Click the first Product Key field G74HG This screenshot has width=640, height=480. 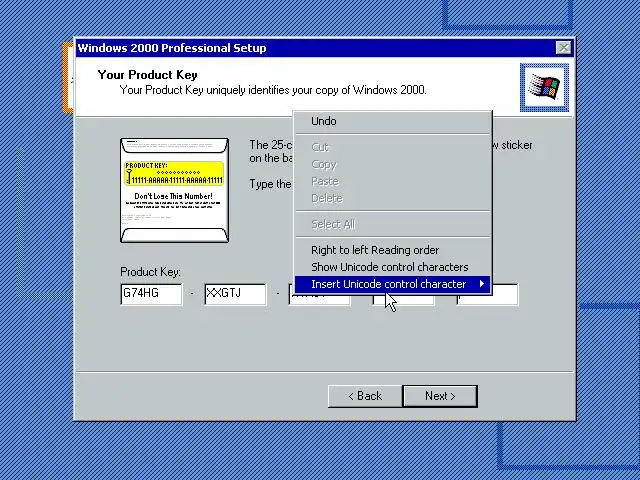click(151, 294)
